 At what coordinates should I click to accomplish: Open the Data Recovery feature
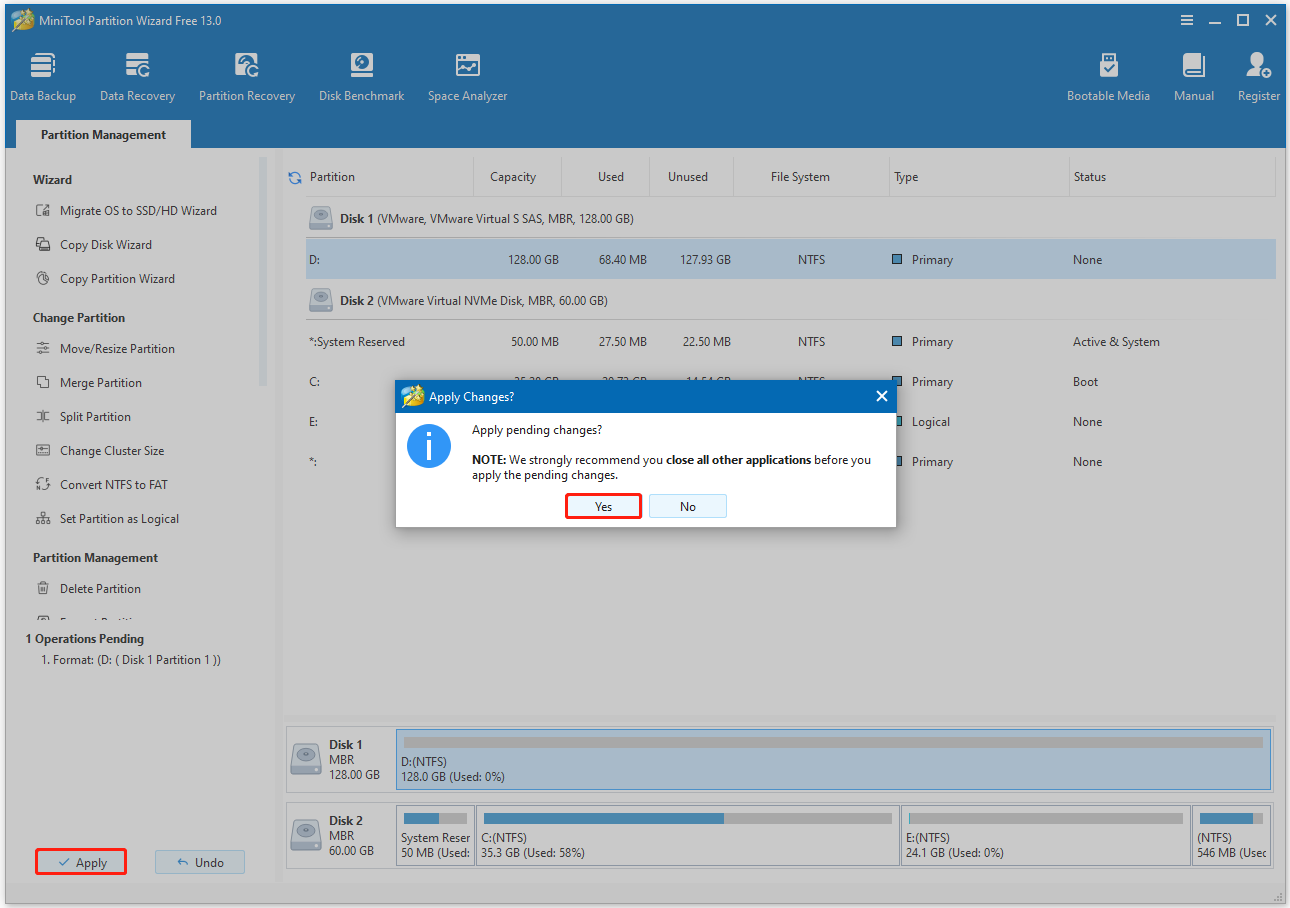137,75
